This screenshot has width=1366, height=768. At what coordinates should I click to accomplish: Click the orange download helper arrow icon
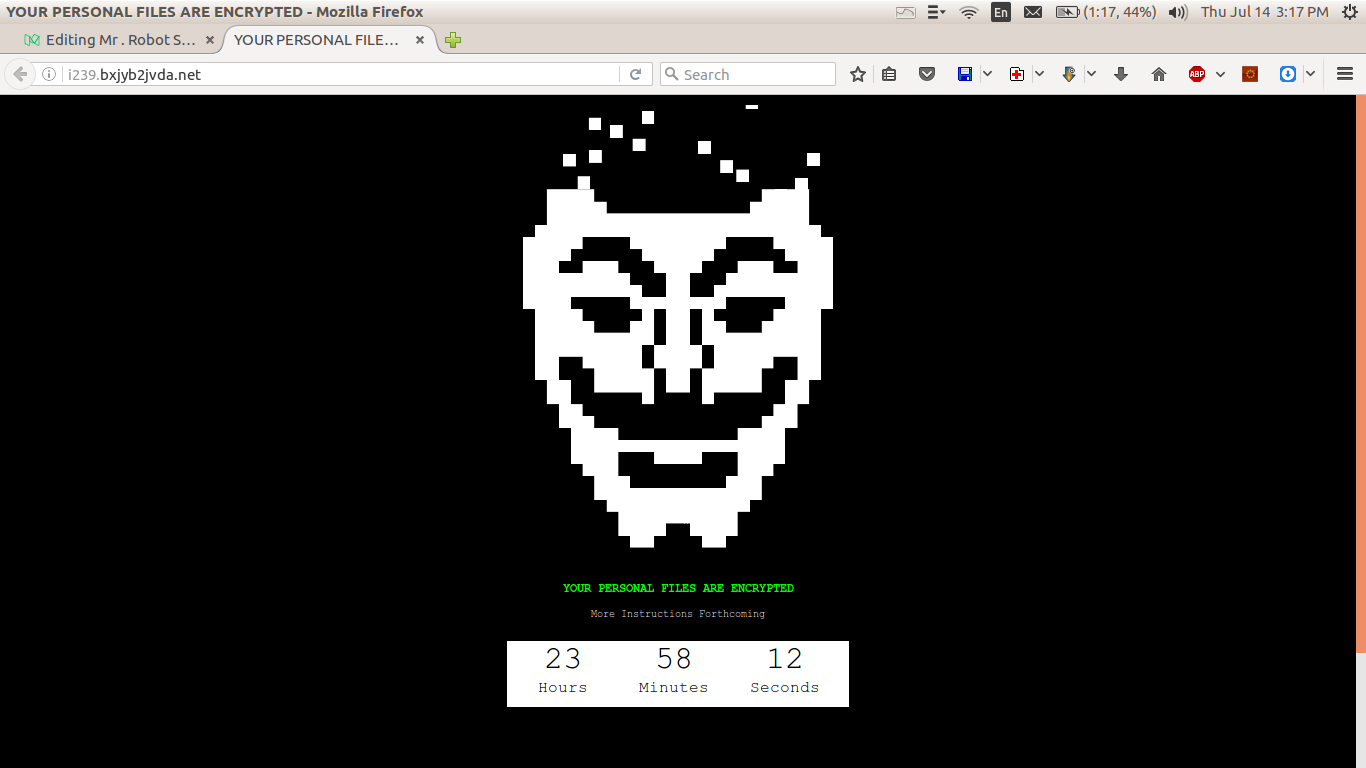coord(1069,74)
